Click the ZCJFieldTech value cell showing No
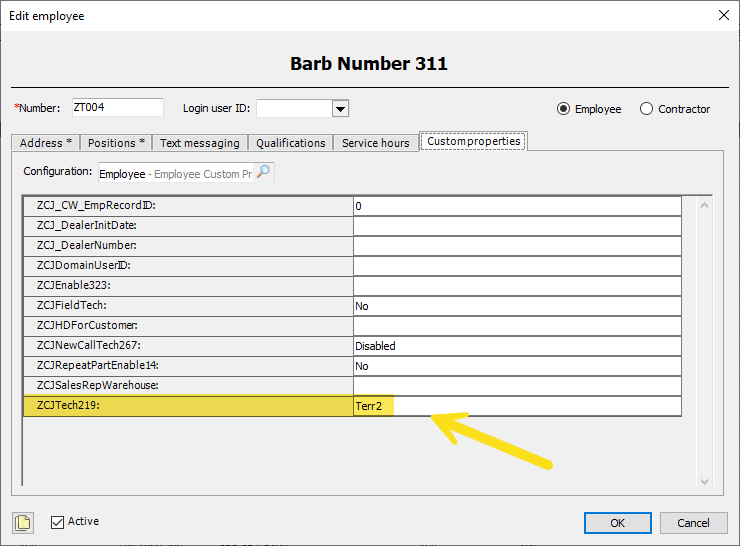Screen dimensions: 740x546 pyautogui.click(x=517, y=306)
